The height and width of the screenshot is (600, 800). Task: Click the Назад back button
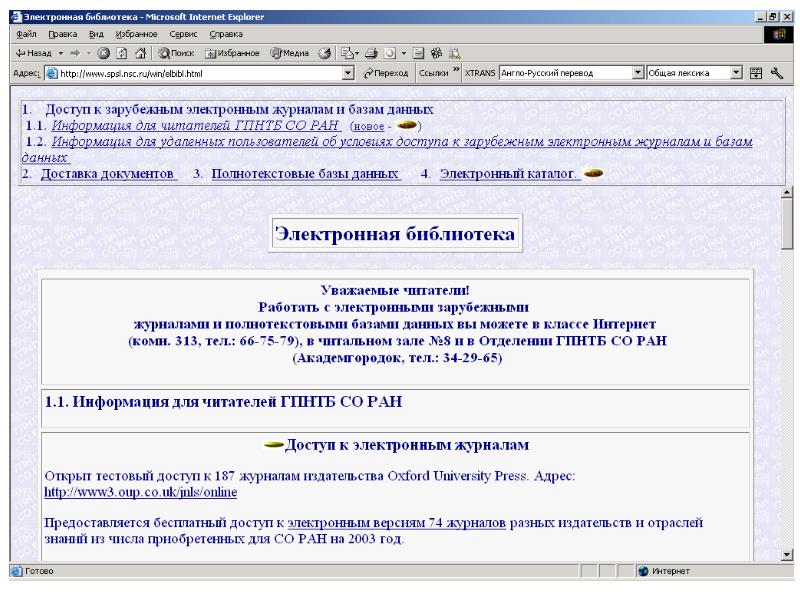(x=25, y=54)
